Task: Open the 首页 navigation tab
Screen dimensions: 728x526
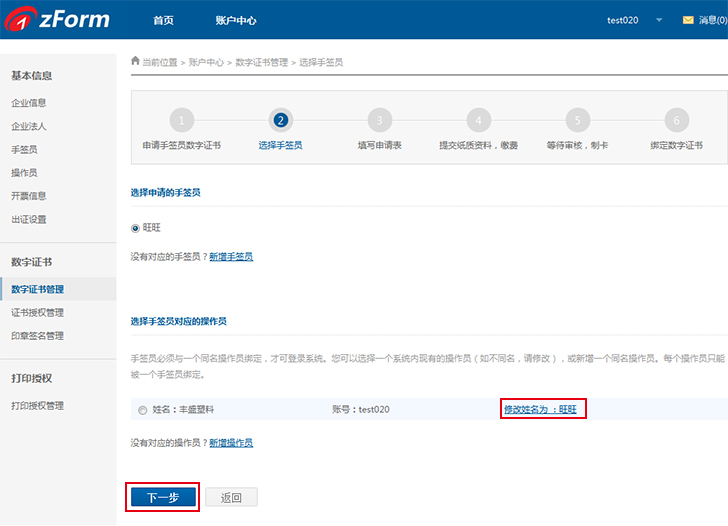Action: pyautogui.click(x=163, y=20)
